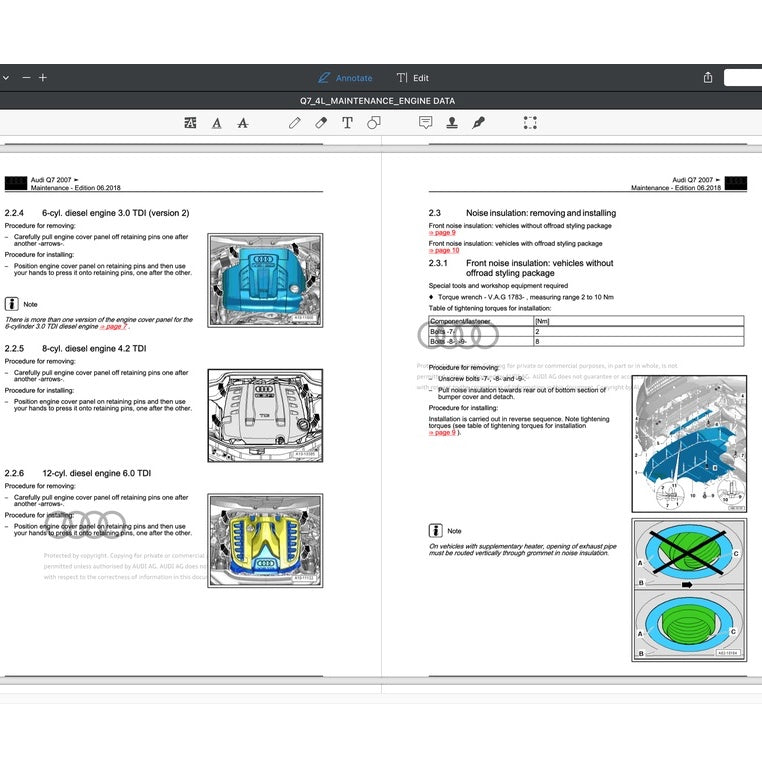The width and height of the screenshot is (762, 762).
Task: Open the signature pen tool
Action: pyautogui.click(x=478, y=123)
